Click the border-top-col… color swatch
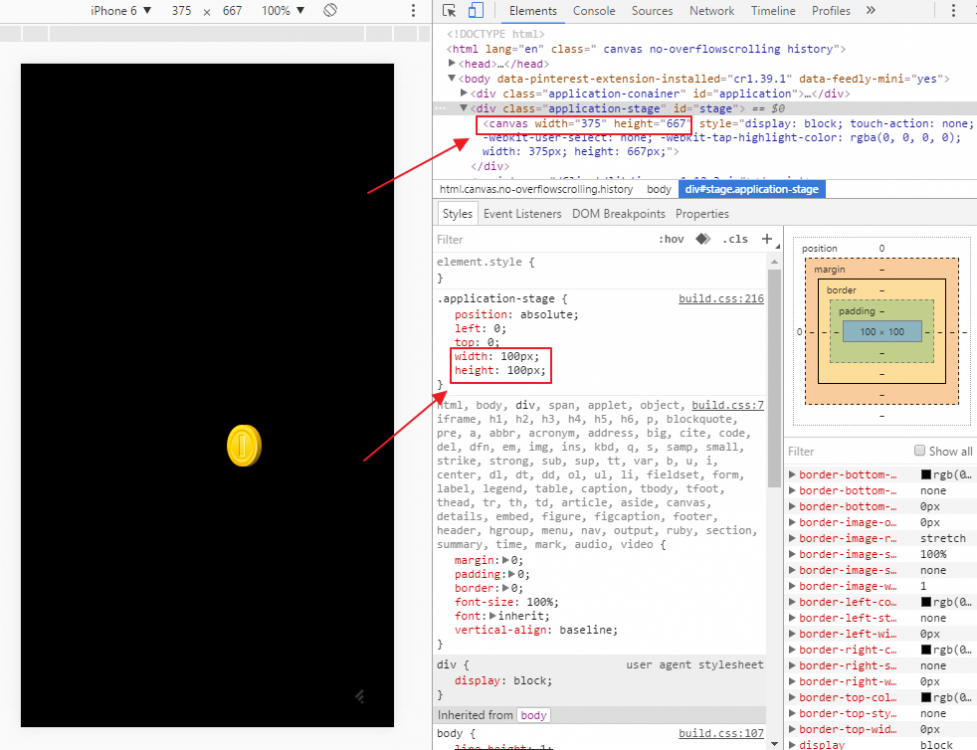 point(926,698)
